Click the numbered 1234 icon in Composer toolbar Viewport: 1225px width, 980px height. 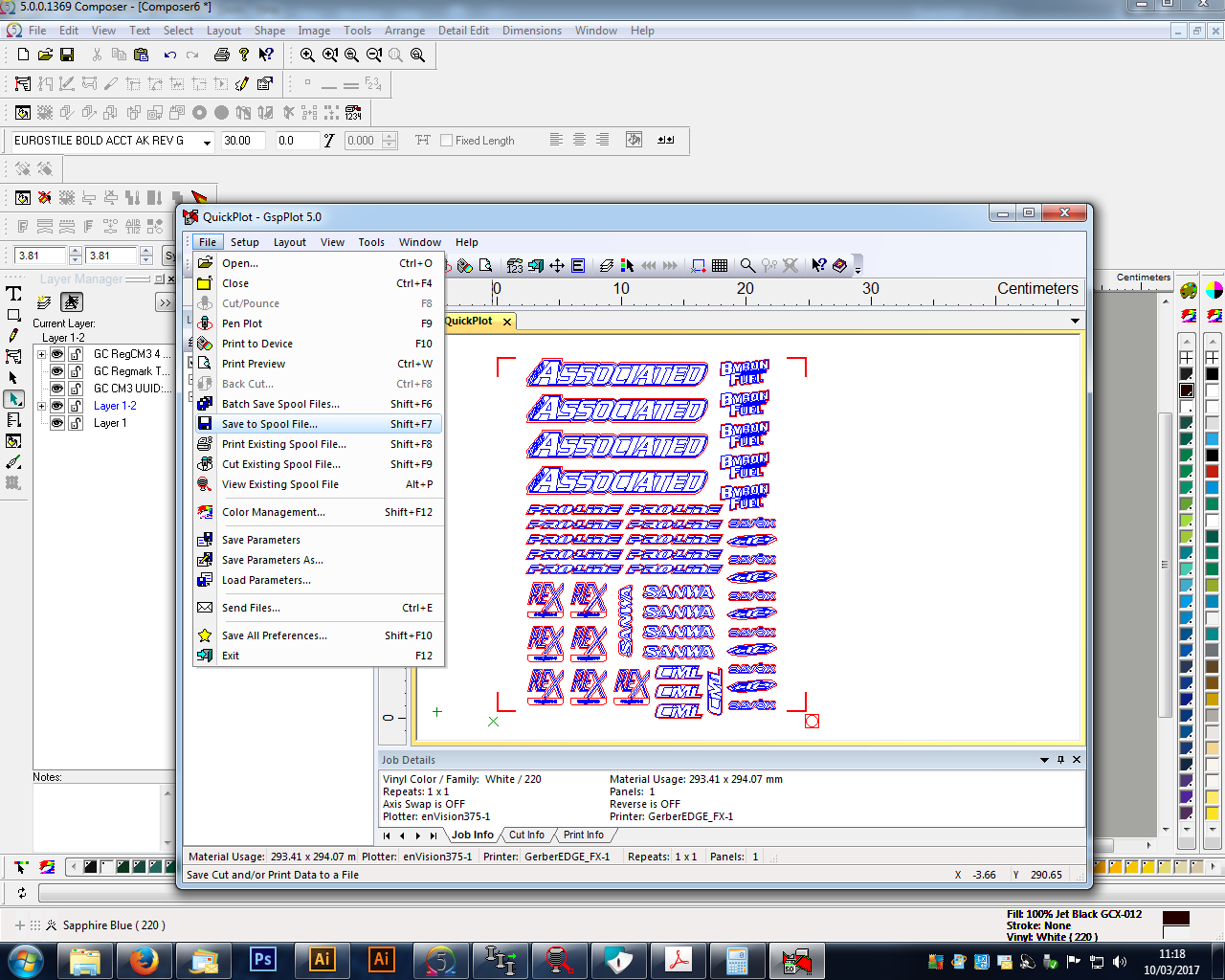click(353, 112)
